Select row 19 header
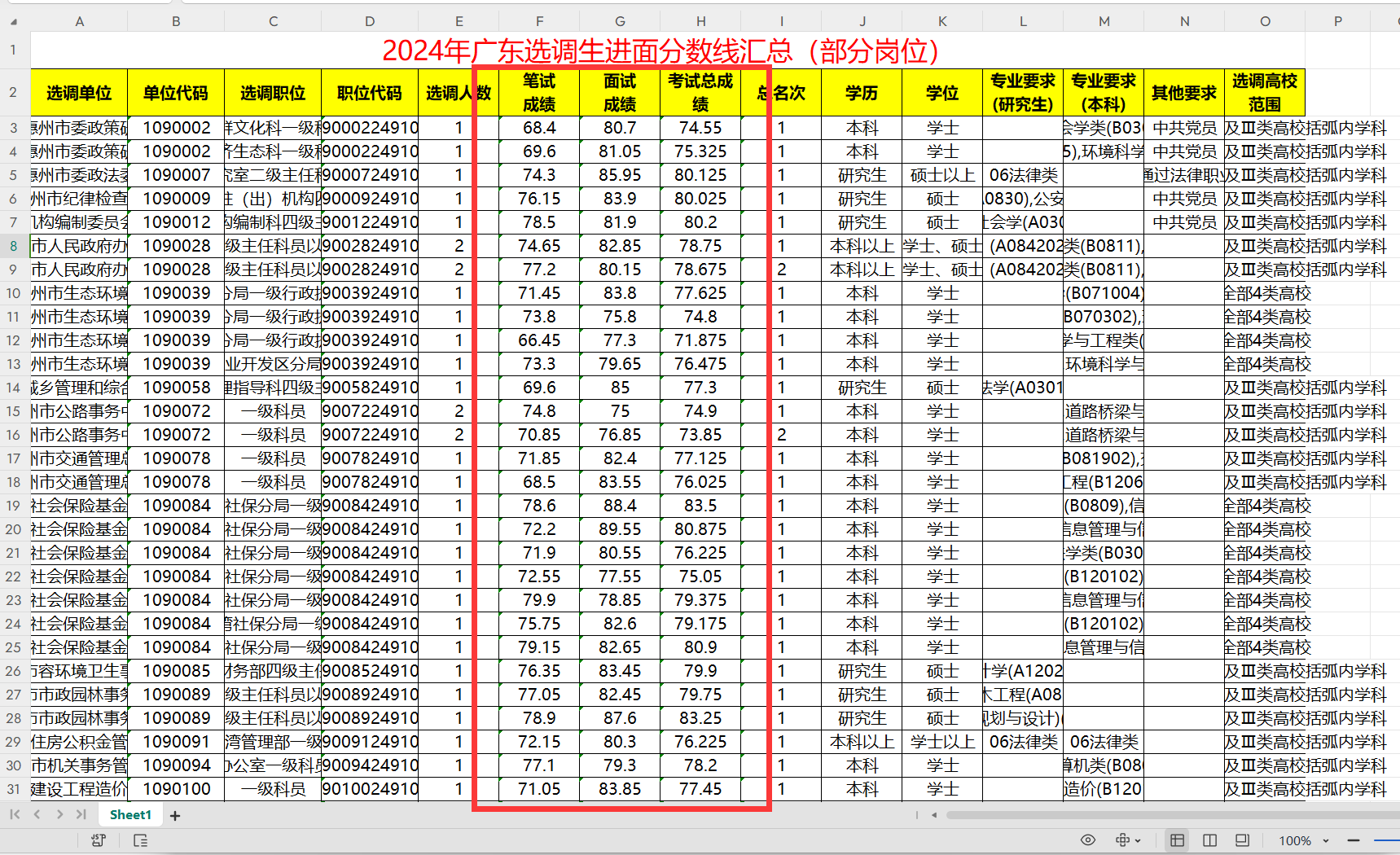 pos(14,506)
